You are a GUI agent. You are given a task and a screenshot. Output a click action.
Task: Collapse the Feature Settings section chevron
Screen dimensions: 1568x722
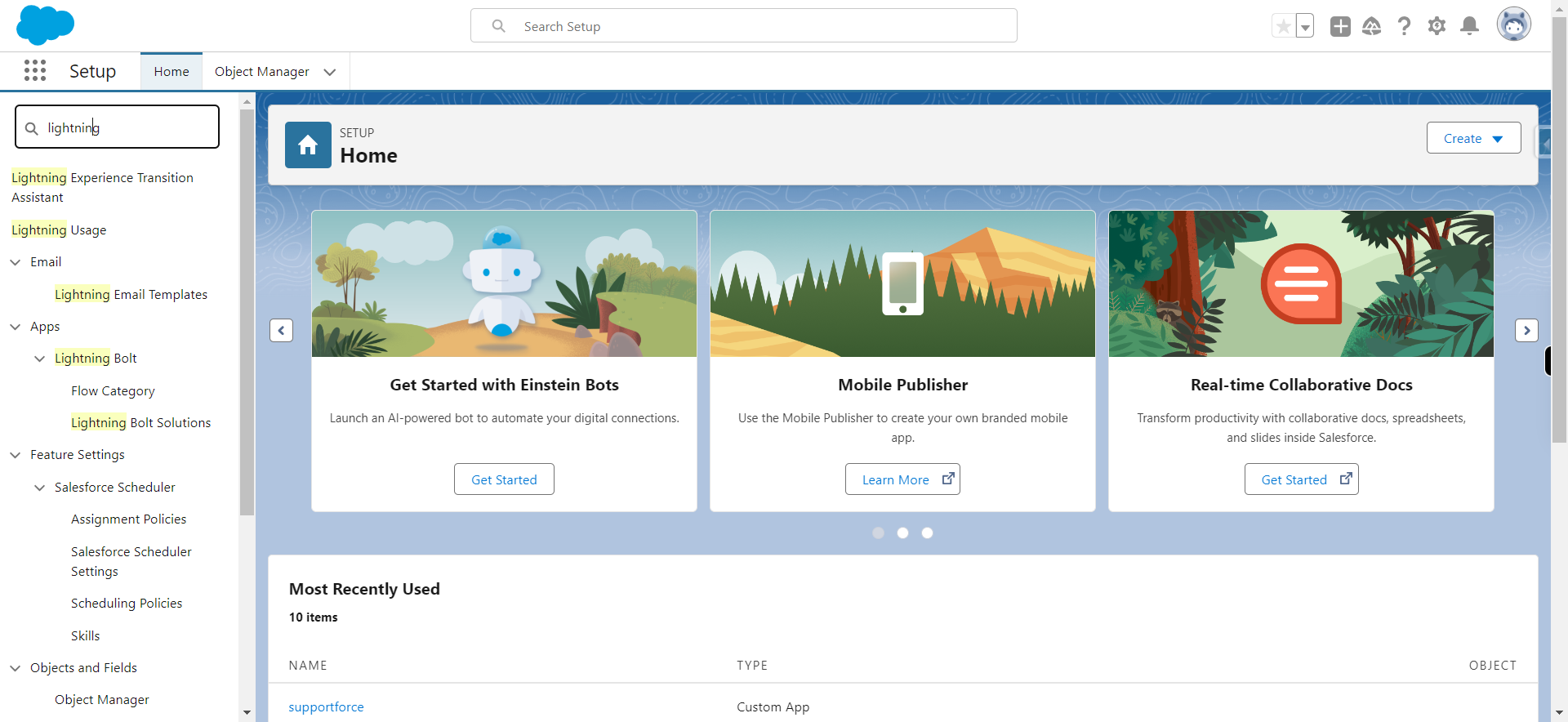[x=16, y=455]
